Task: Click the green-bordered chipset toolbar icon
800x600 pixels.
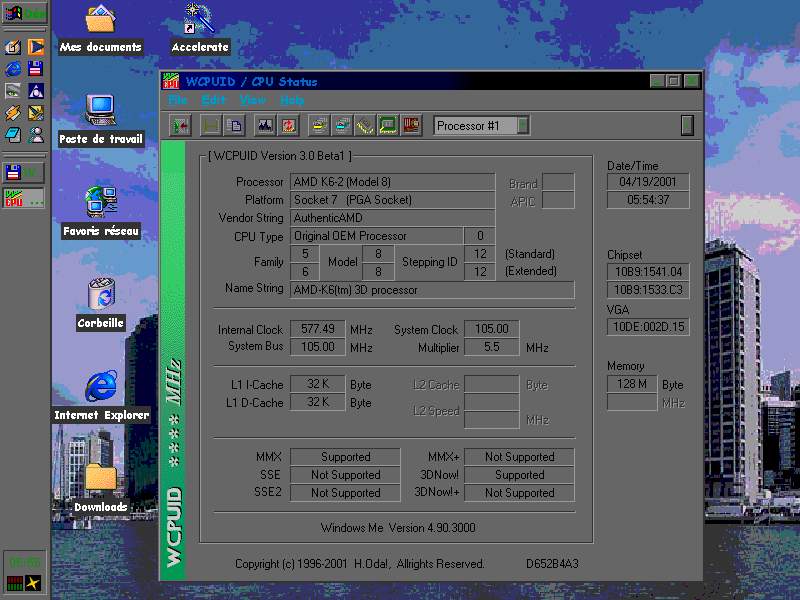Action: point(388,126)
